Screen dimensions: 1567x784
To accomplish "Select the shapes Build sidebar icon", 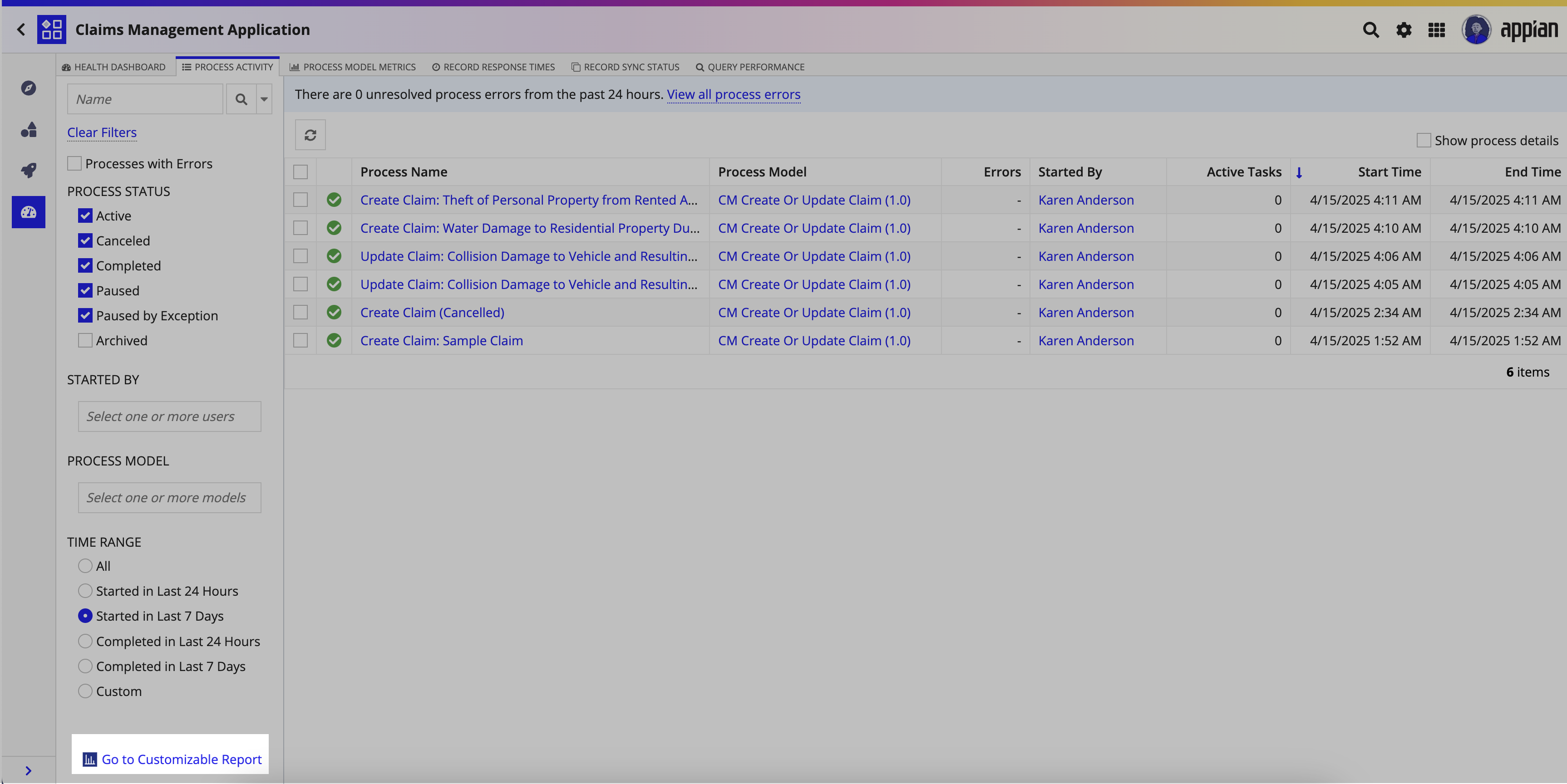I will coord(29,130).
